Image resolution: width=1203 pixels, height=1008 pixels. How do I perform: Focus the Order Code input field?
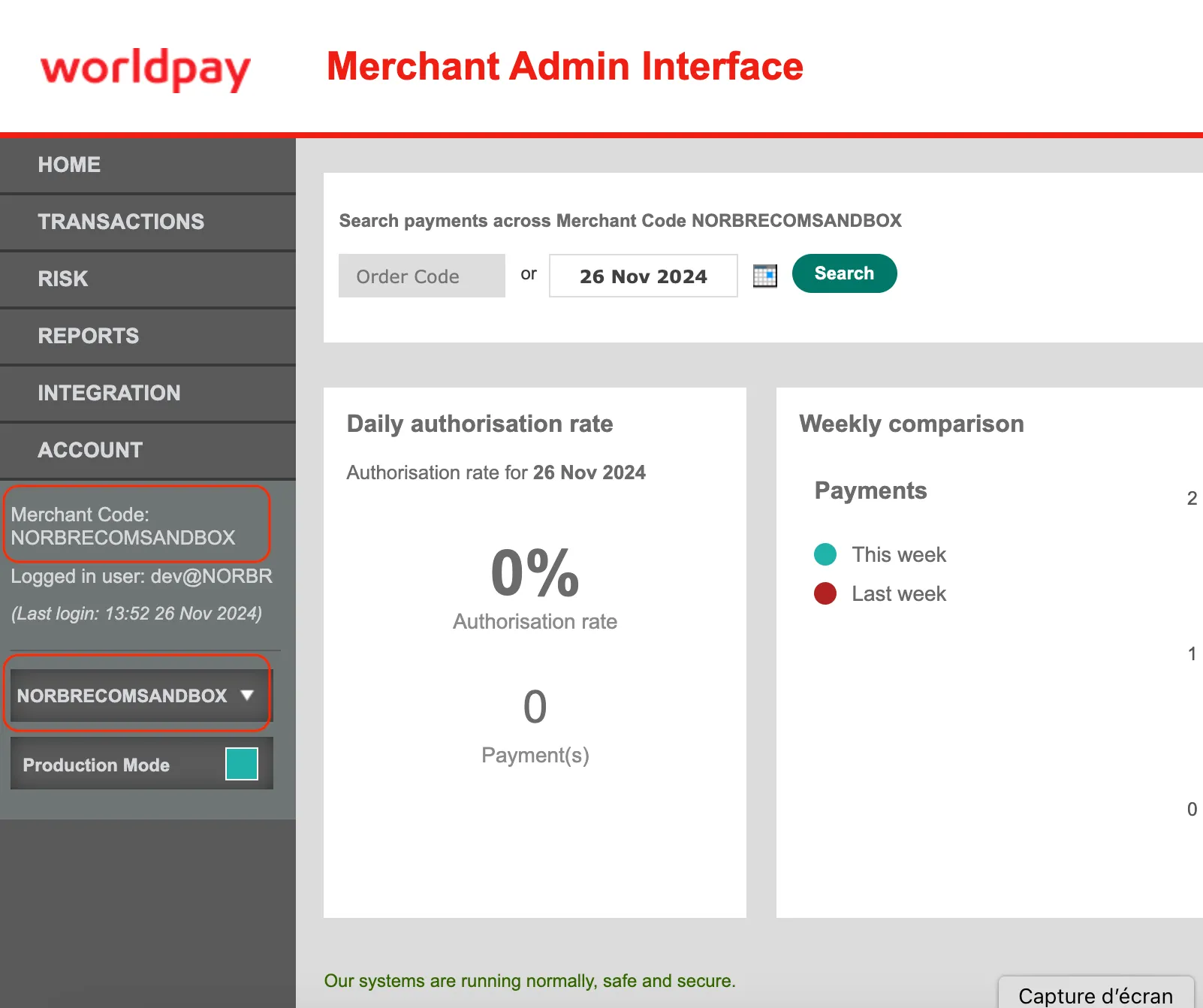422,276
